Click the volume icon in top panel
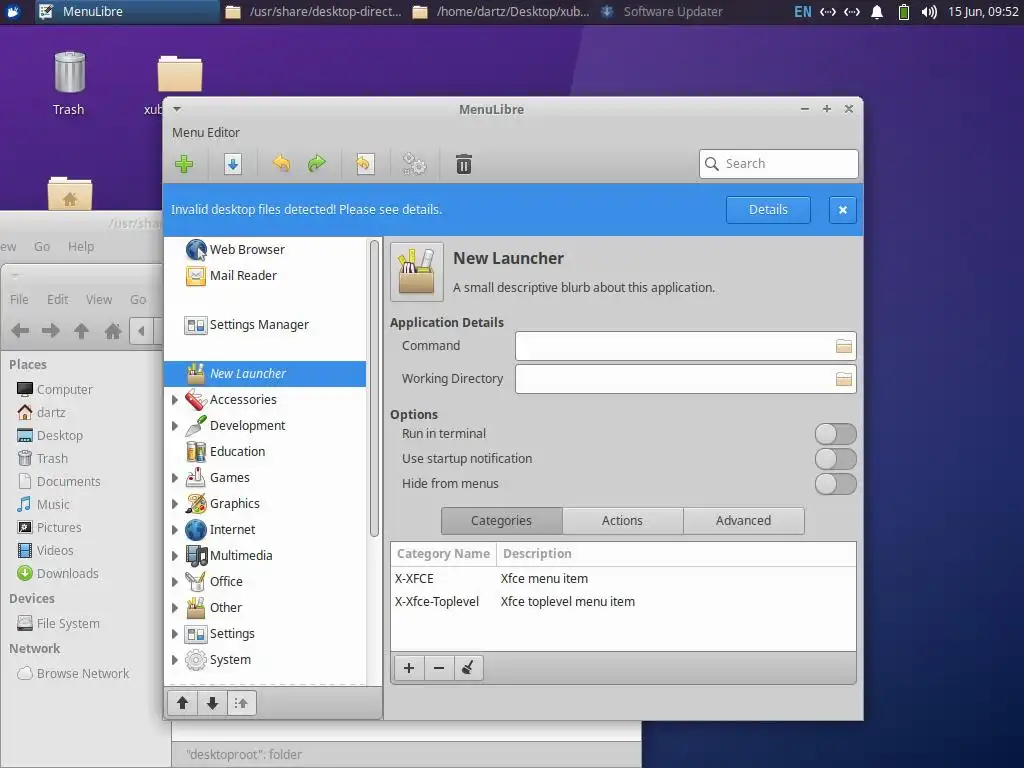1024x768 pixels. point(929,12)
